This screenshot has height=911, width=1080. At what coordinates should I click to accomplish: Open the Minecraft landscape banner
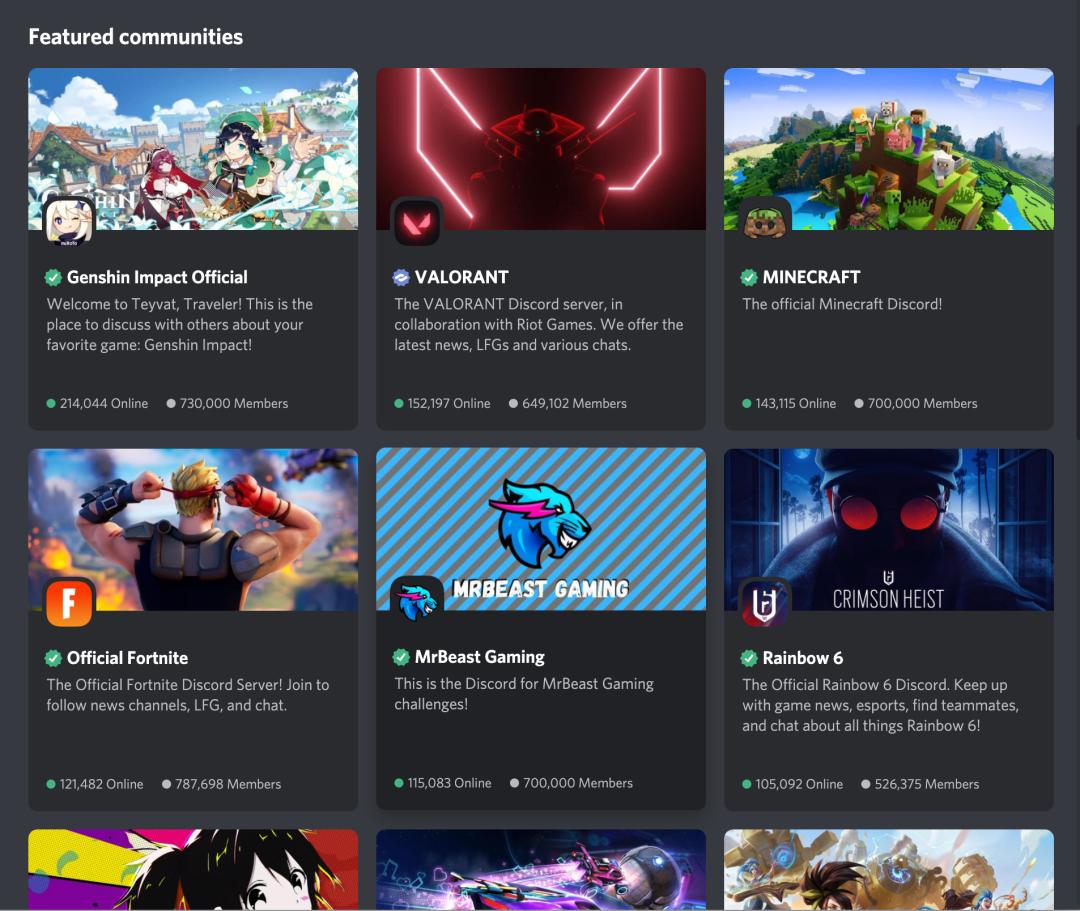tap(889, 149)
